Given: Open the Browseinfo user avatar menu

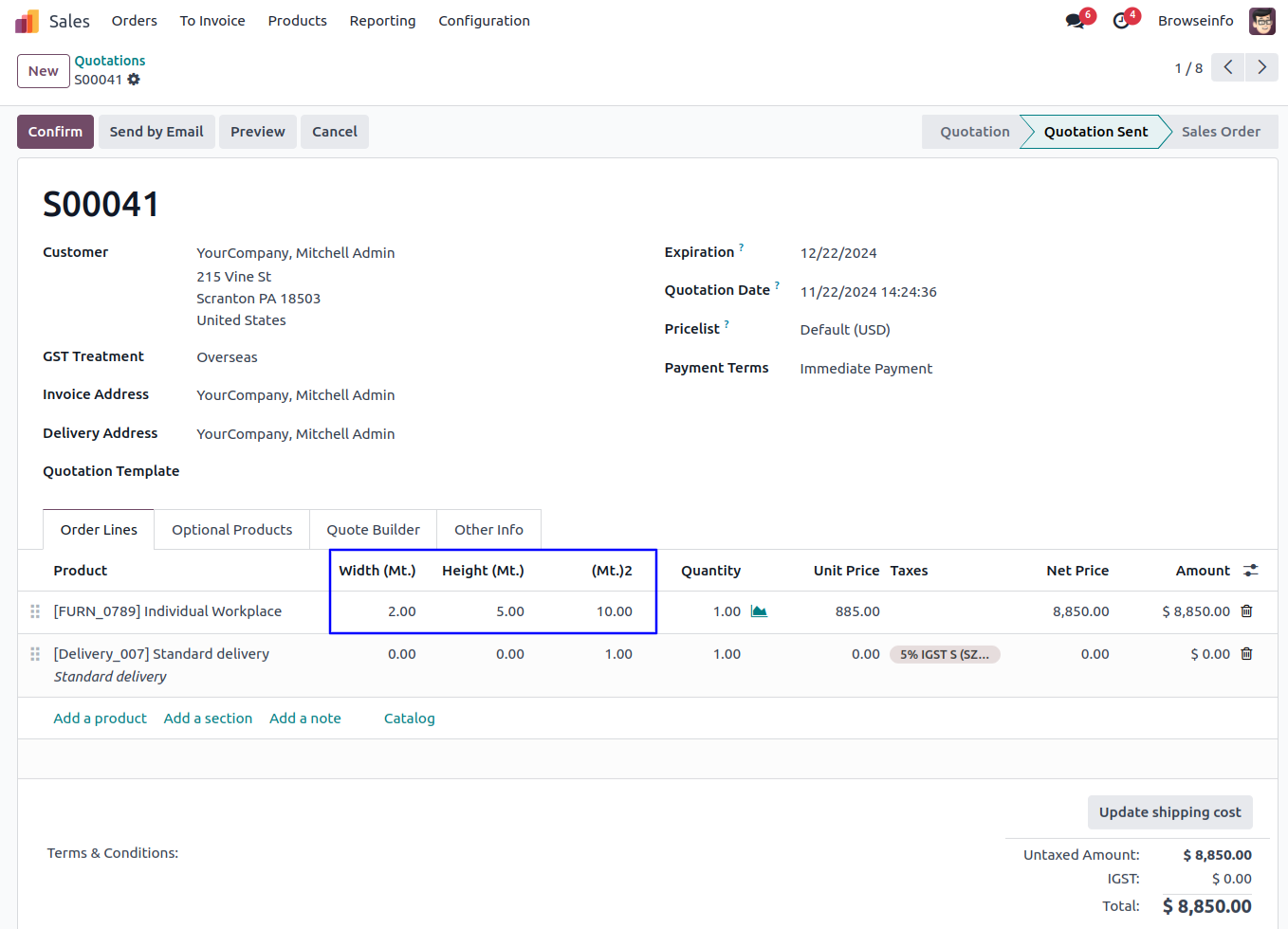Looking at the screenshot, I should click(x=1261, y=21).
